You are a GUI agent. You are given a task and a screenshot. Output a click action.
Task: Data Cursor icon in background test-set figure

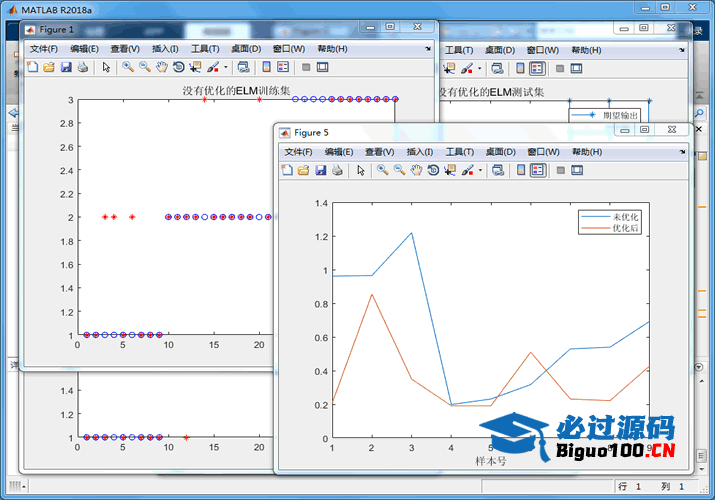pyautogui.click(x=449, y=68)
